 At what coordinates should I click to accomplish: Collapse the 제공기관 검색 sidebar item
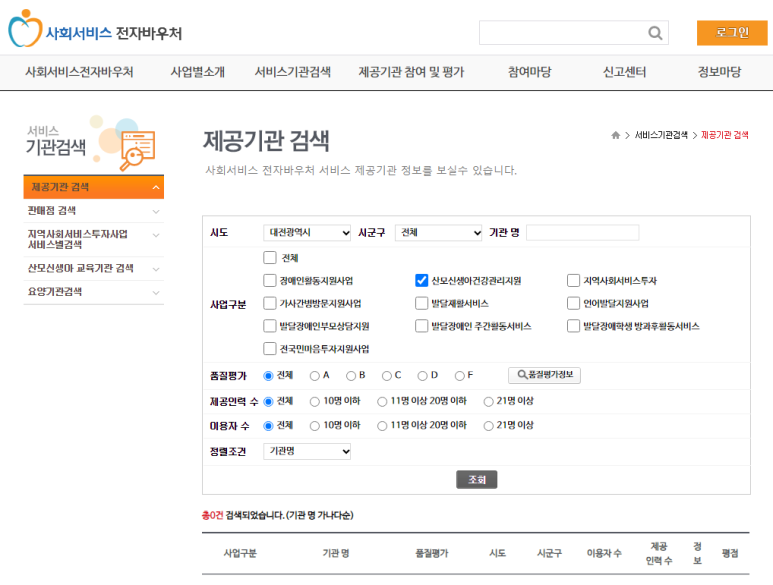coord(94,187)
